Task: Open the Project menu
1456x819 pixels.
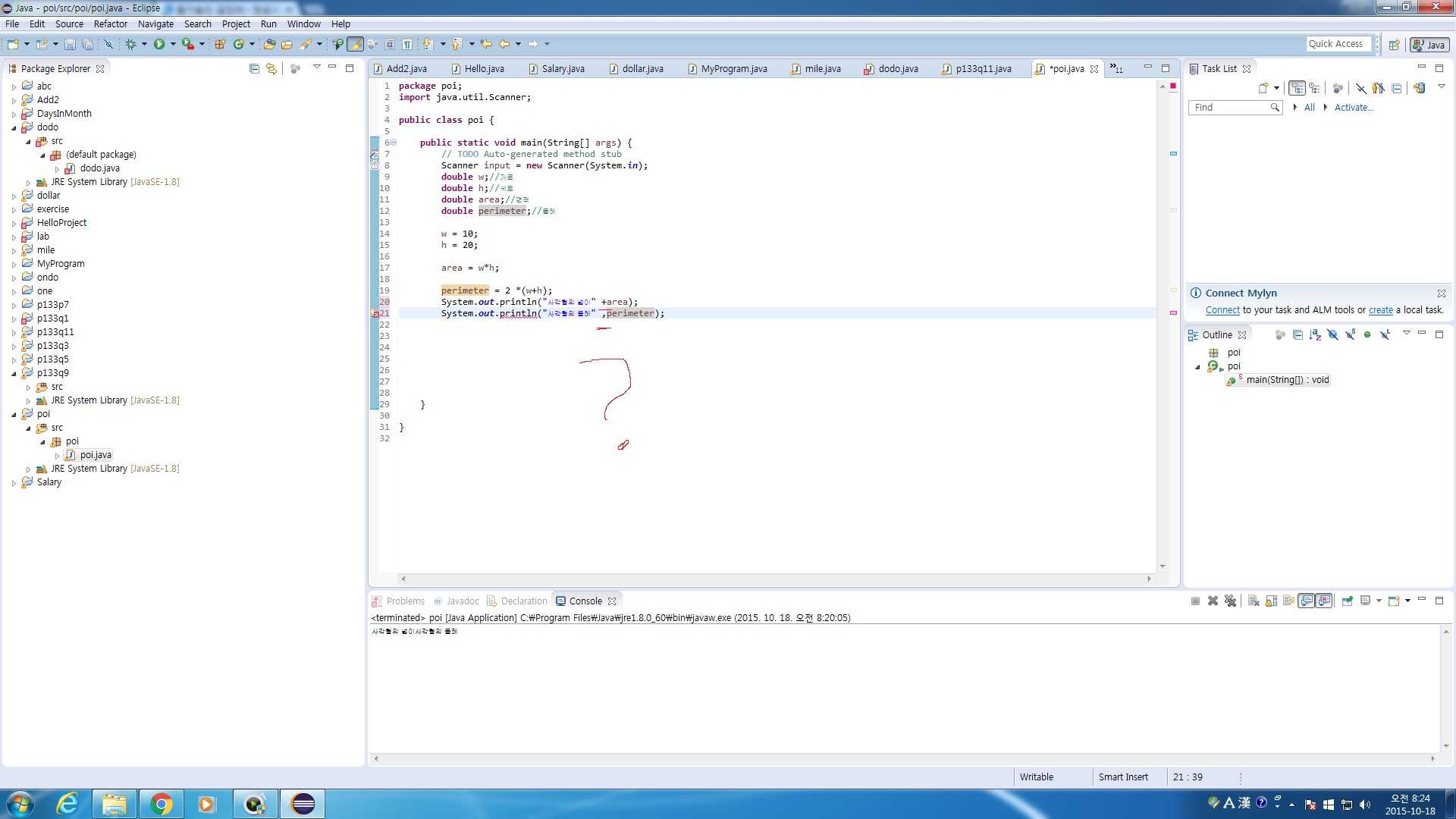Action: point(236,24)
